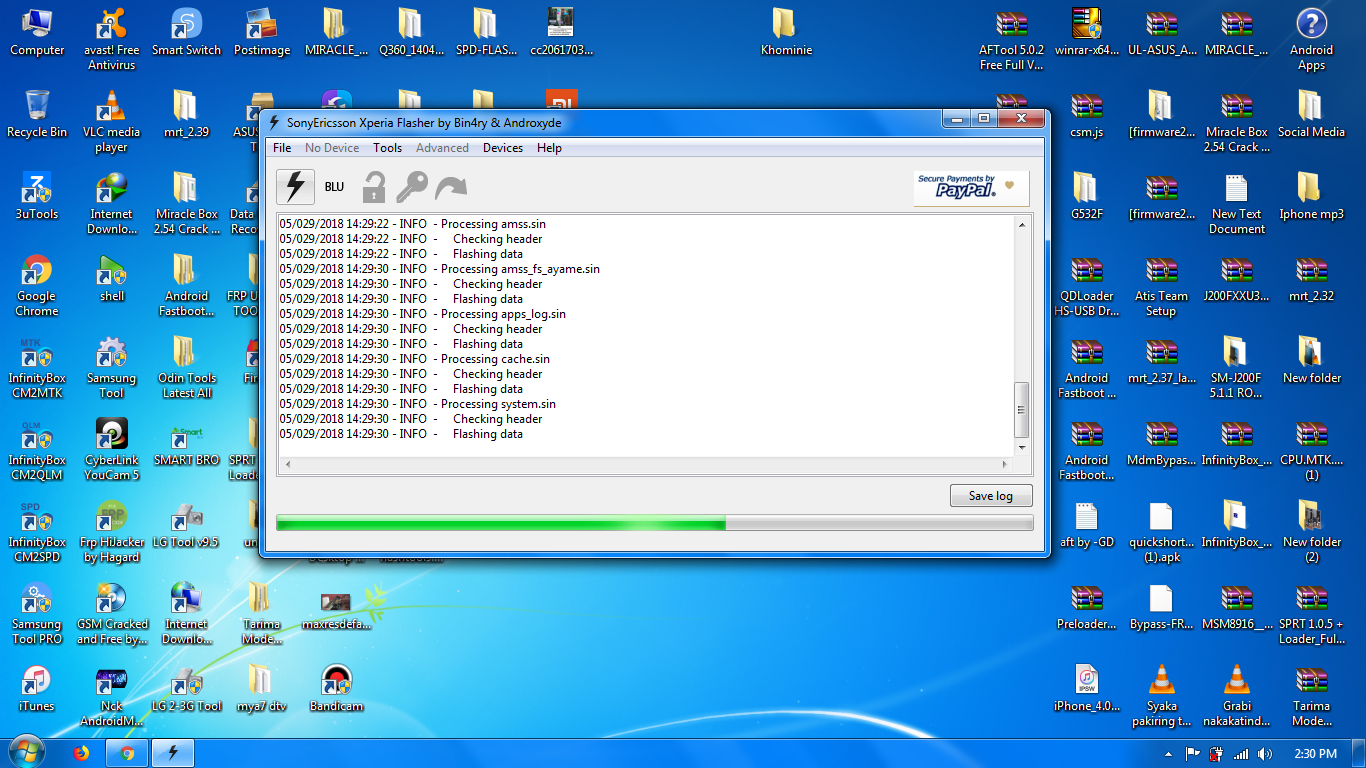Select the GSM Cracked and Free icon
The width and height of the screenshot is (1366, 768).
(112, 613)
